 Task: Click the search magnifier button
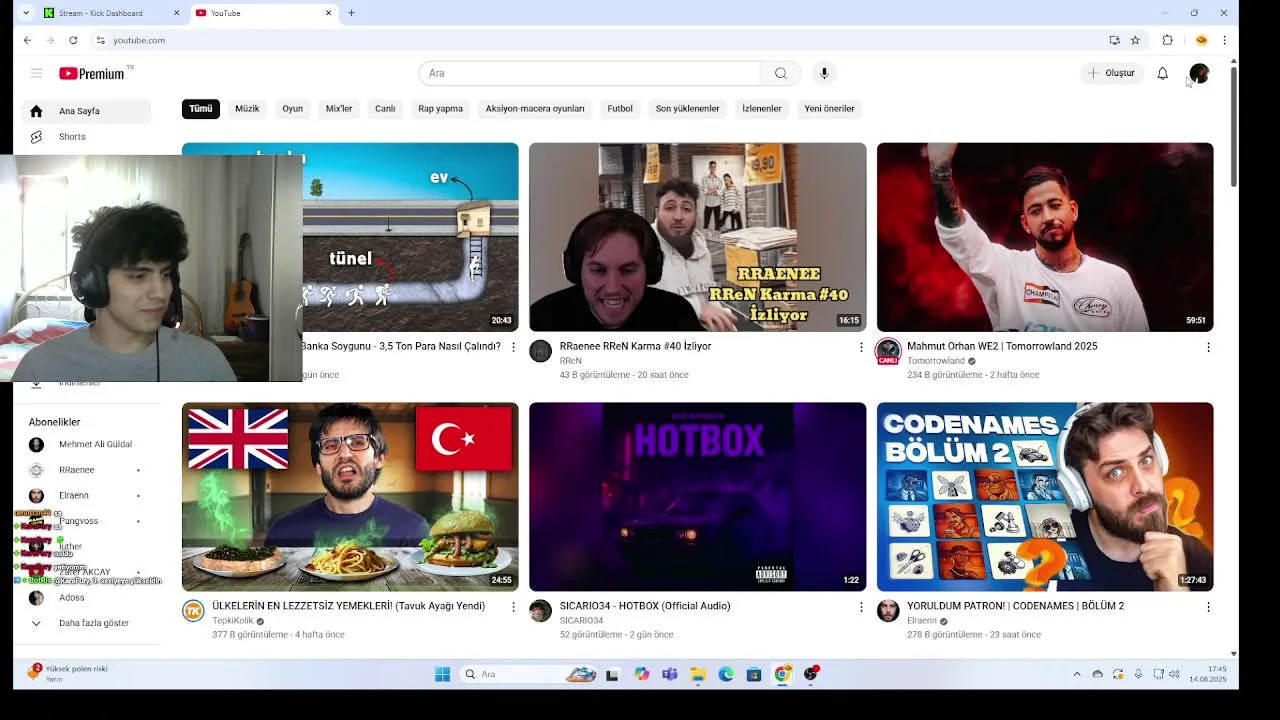pyautogui.click(x=781, y=73)
